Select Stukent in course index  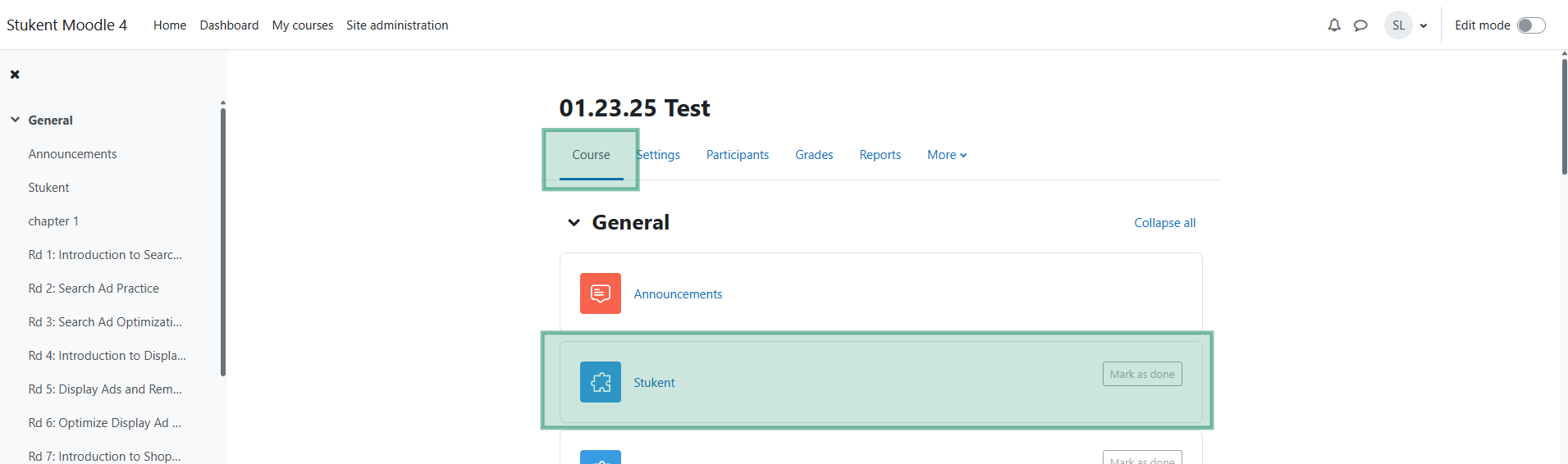(x=48, y=188)
